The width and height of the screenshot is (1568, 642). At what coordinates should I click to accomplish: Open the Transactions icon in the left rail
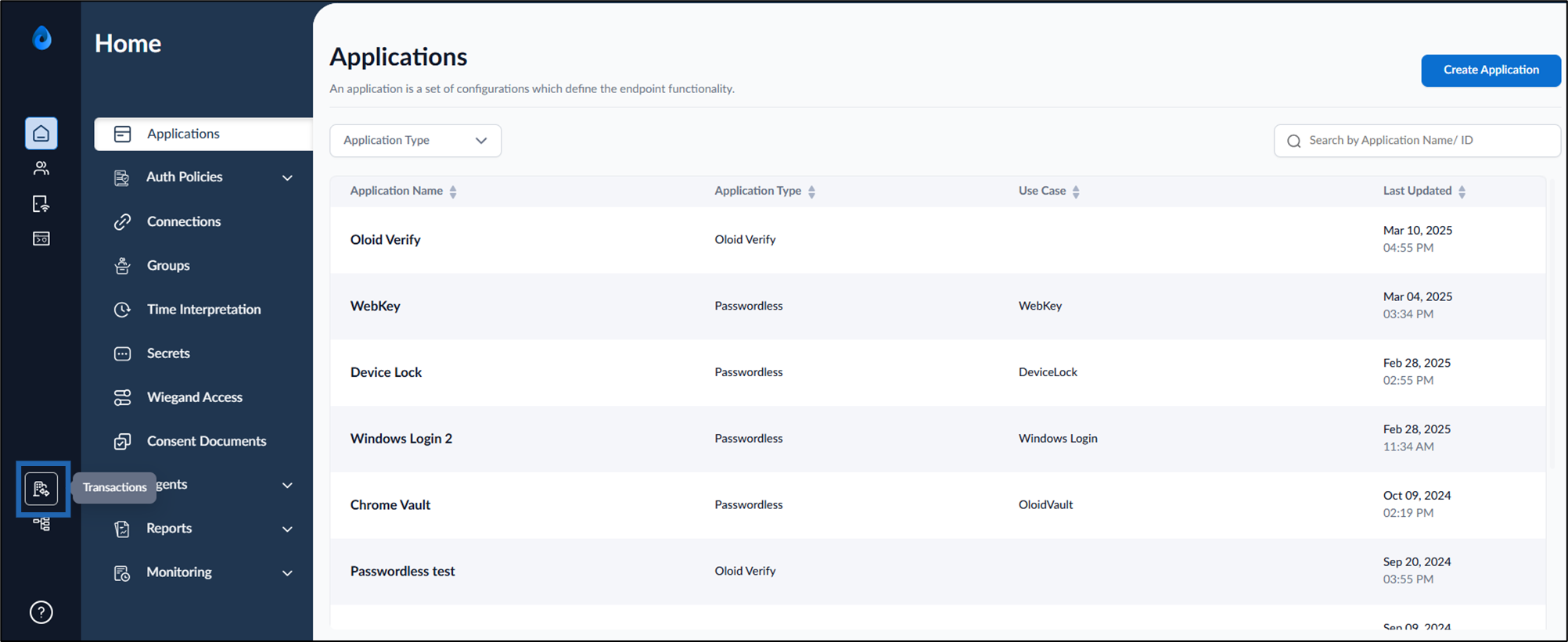click(41, 490)
